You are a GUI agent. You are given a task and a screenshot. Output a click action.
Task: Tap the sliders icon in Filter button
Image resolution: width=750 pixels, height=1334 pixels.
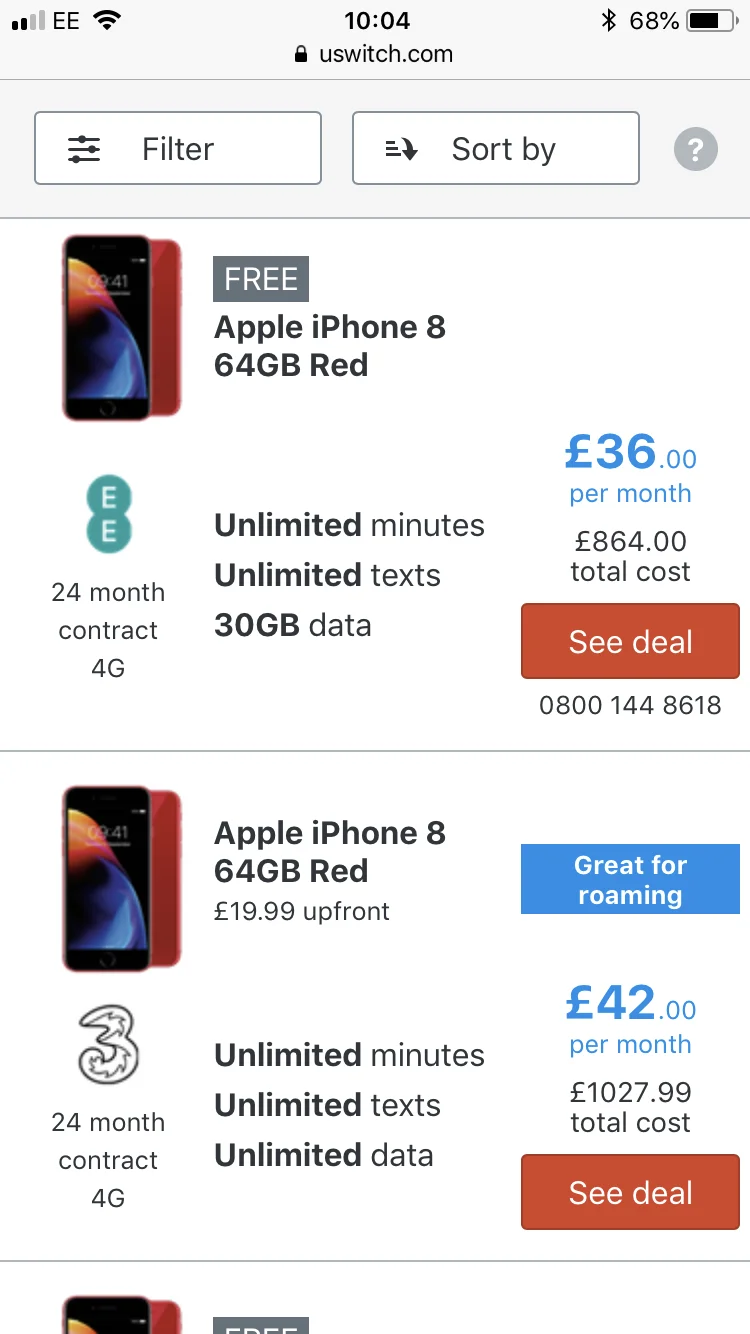pyautogui.click(x=84, y=149)
